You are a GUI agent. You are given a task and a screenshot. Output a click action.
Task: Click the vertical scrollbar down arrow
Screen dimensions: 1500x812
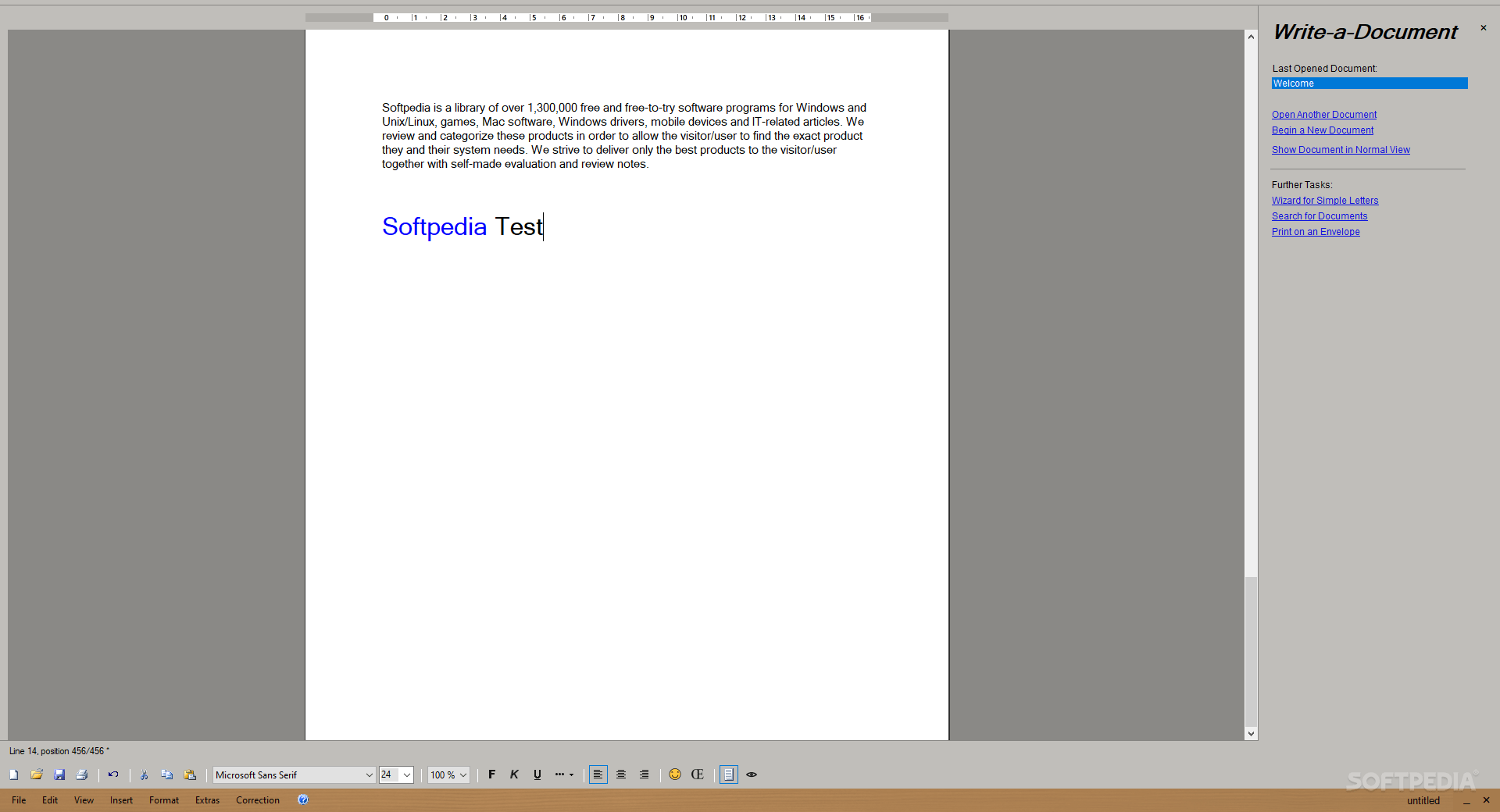click(x=1251, y=734)
